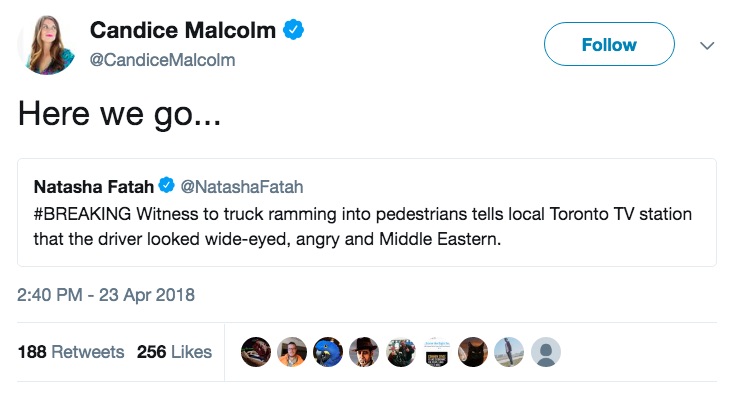
Task: View the 188 Retweets list
Action: coord(71,352)
